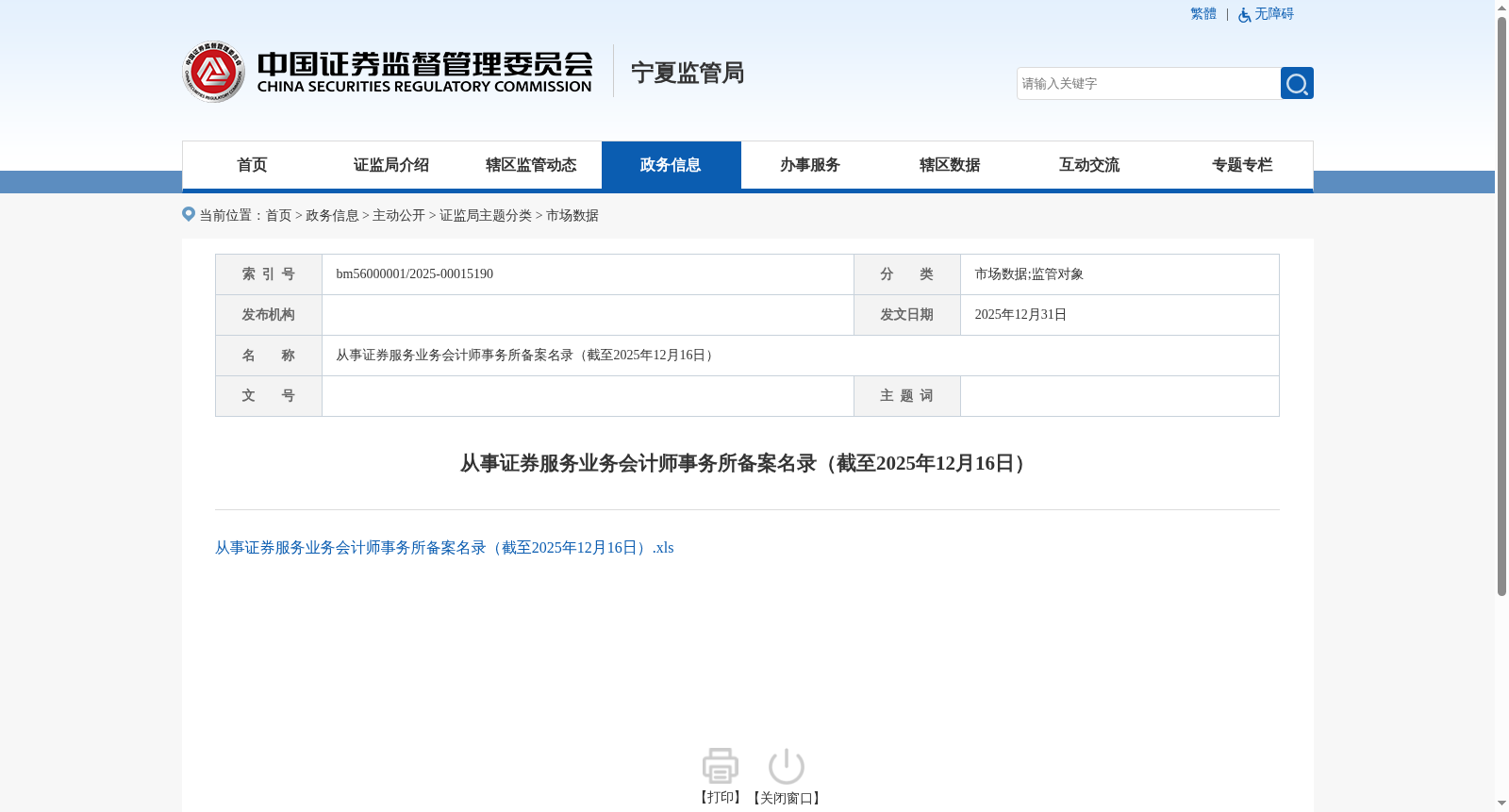
Task: Click the 【关闭窗口】 close window label
Action: [x=787, y=799]
